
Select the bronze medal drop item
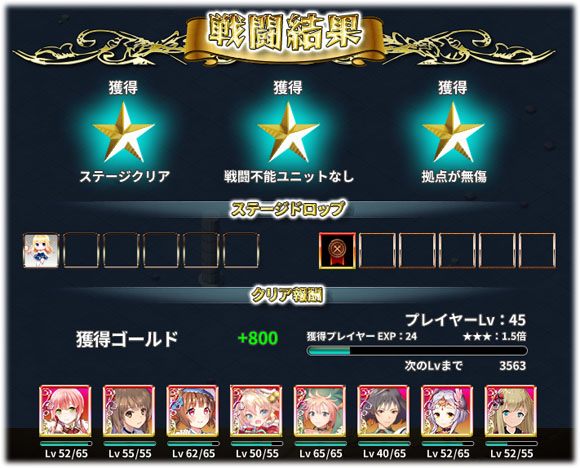337,250
